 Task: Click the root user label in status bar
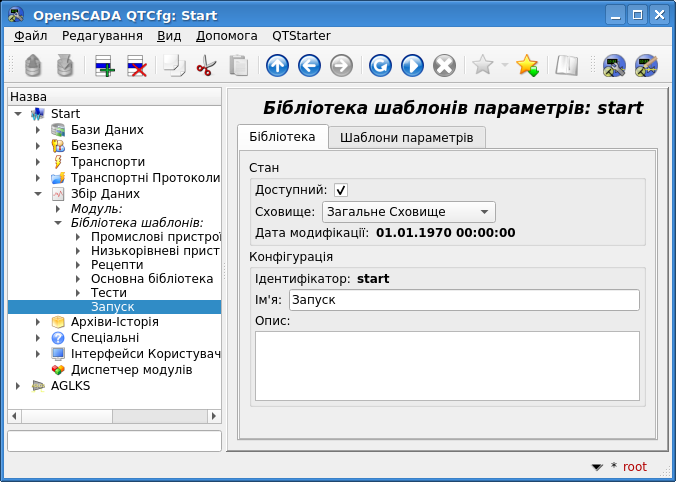[x=634, y=467]
